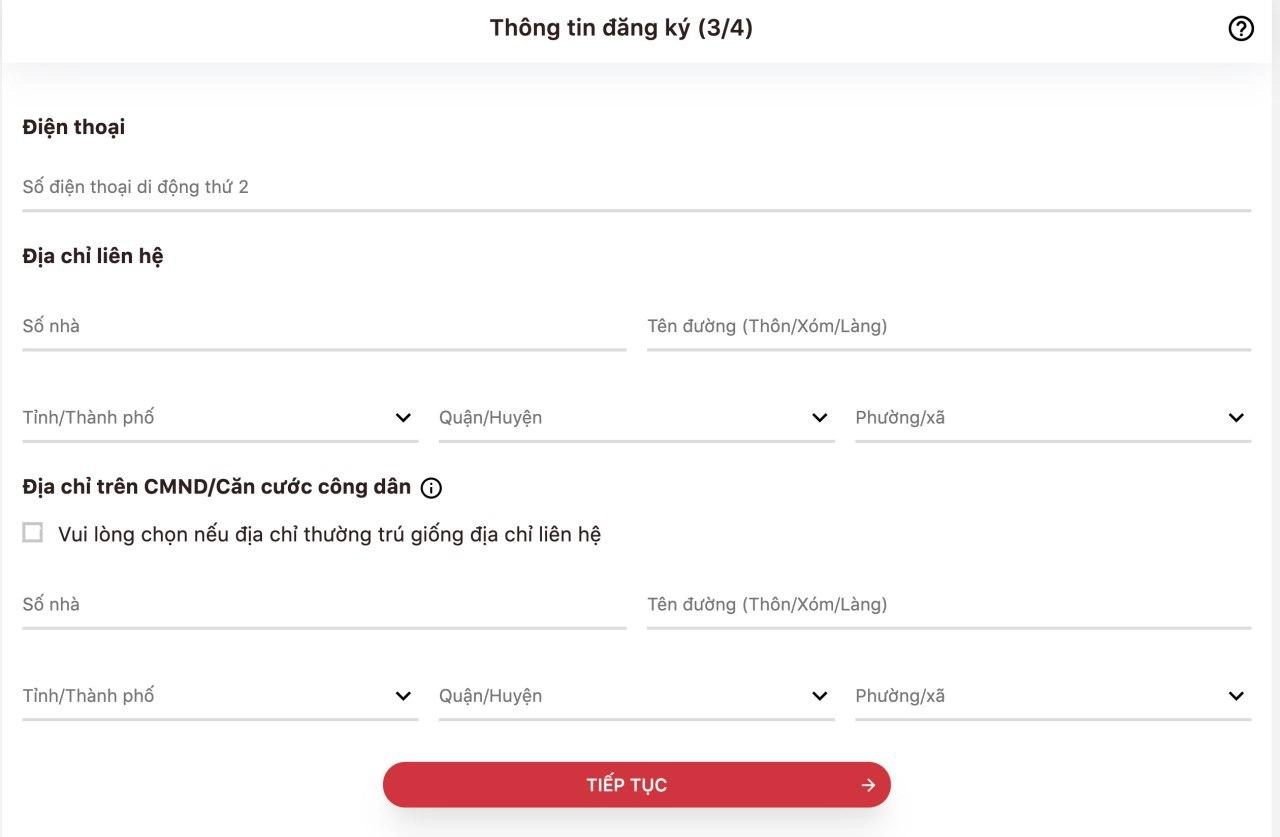
Task: Click chevron of ID address Quận/Huyện
Action: click(820, 696)
